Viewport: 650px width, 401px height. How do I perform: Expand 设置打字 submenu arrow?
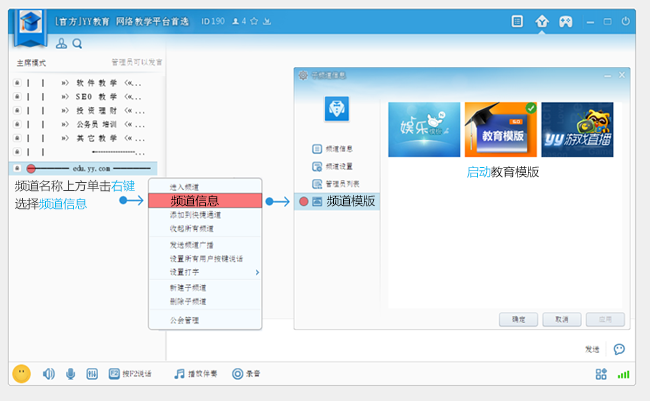click(256, 272)
